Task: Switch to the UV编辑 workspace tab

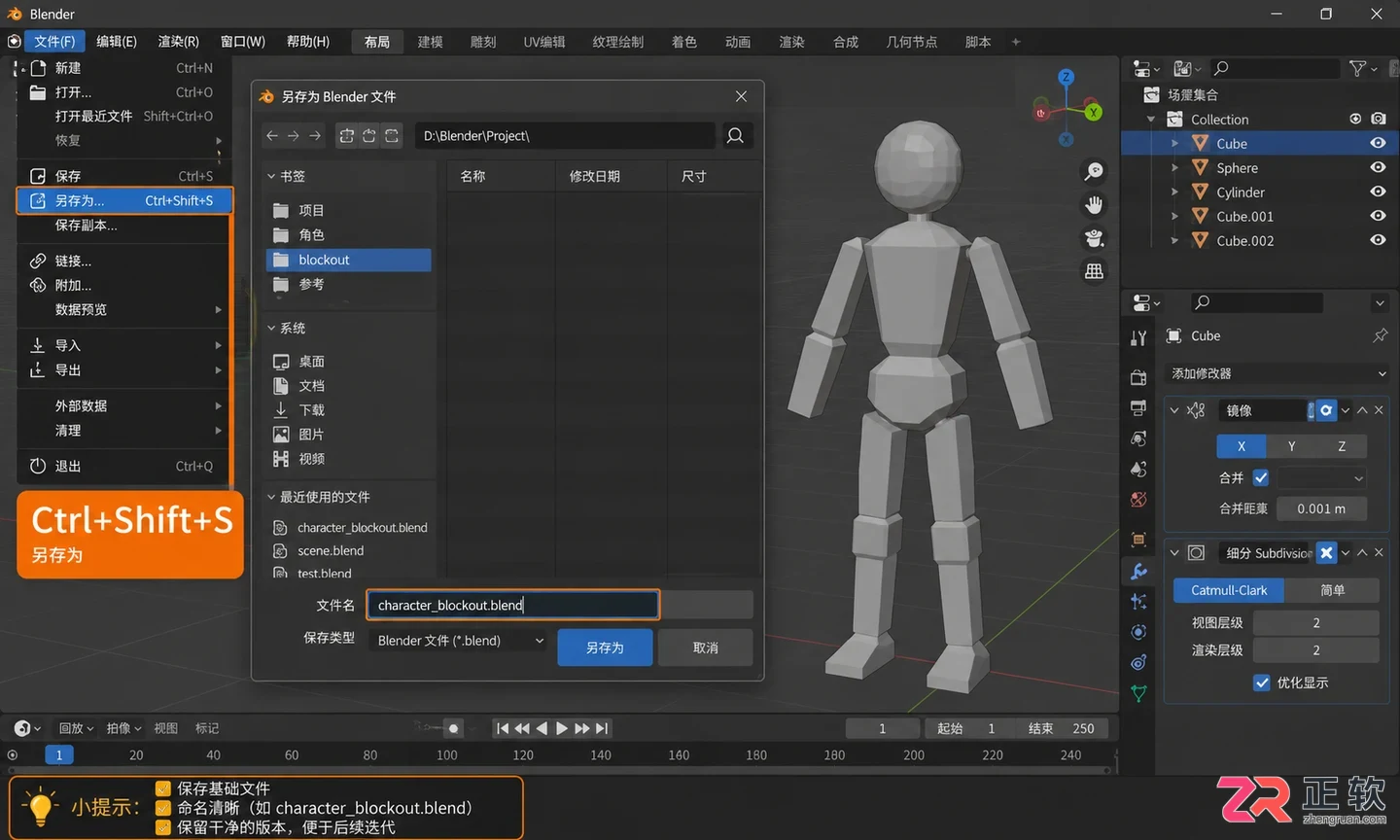Action: [544, 42]
